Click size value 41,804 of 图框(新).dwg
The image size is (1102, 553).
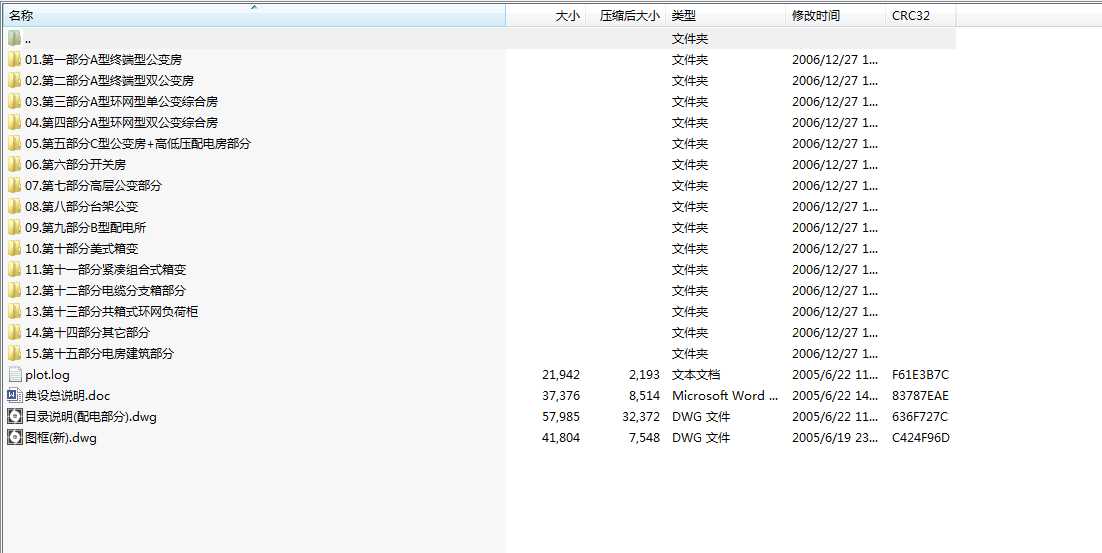(x=561, y=438)
